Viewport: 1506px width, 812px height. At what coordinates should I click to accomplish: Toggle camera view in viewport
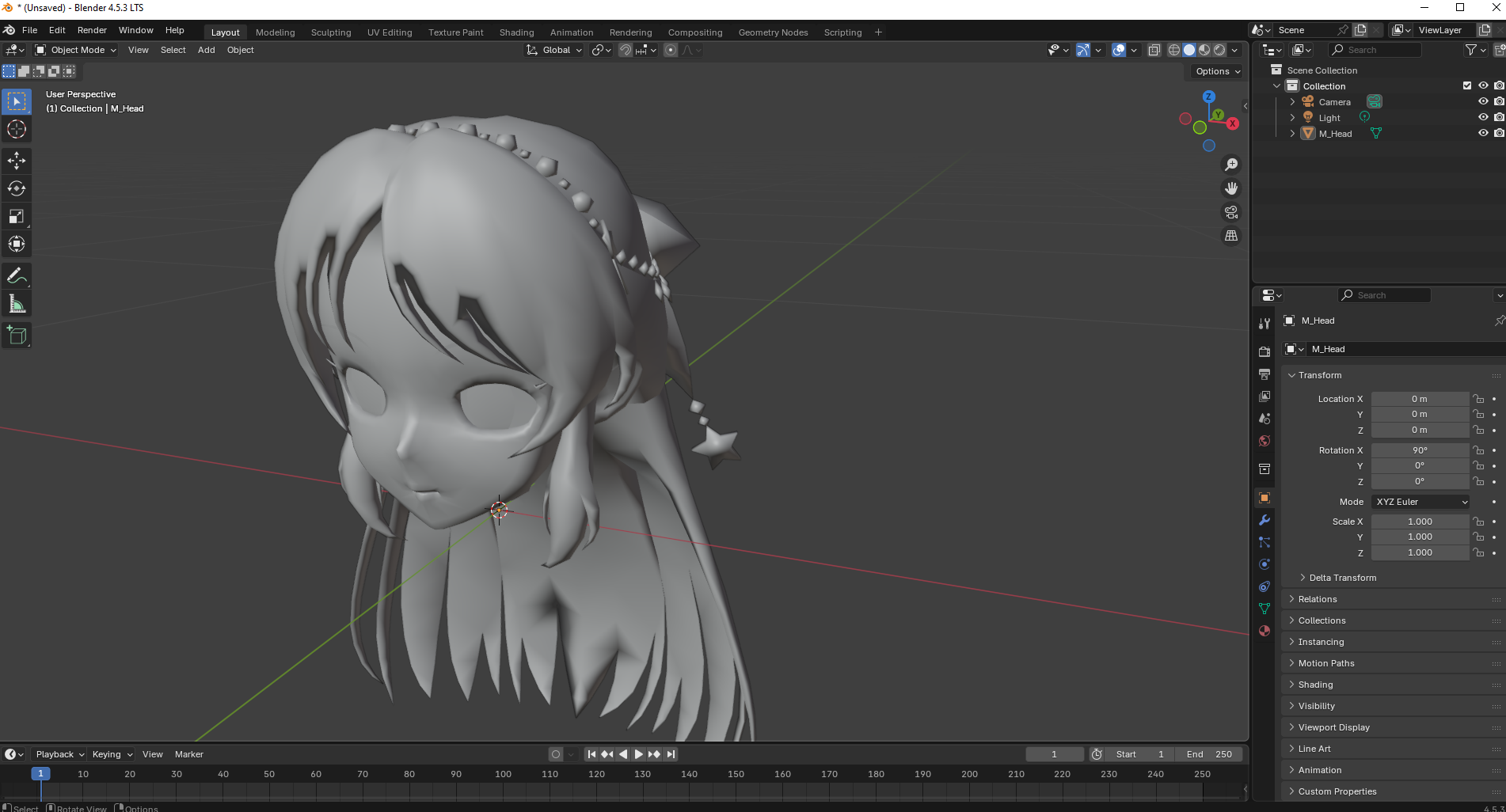tap(1231, 212)
